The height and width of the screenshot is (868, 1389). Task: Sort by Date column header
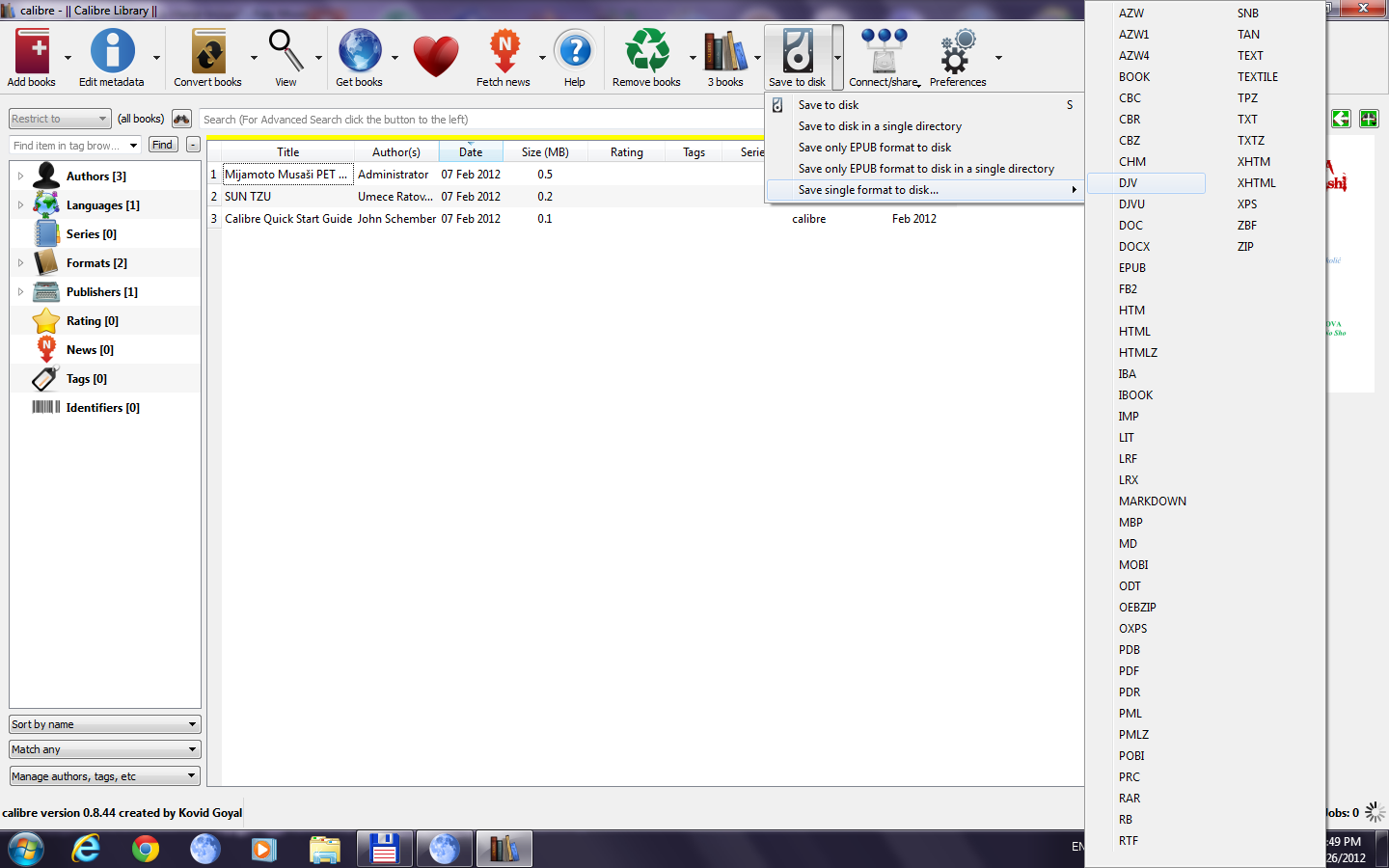point(471,152)
